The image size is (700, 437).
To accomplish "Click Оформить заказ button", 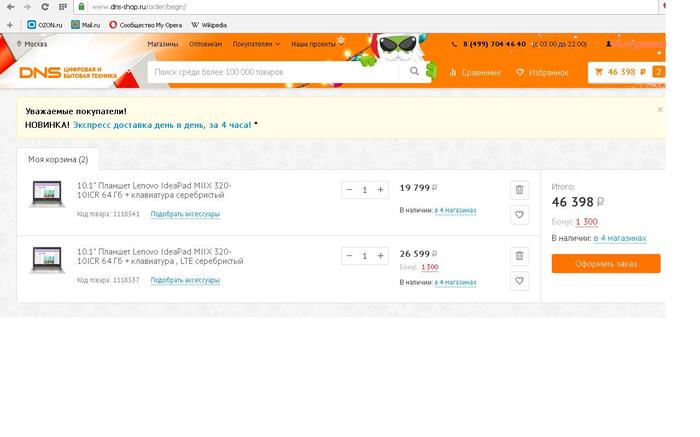I will coord(606,263).
